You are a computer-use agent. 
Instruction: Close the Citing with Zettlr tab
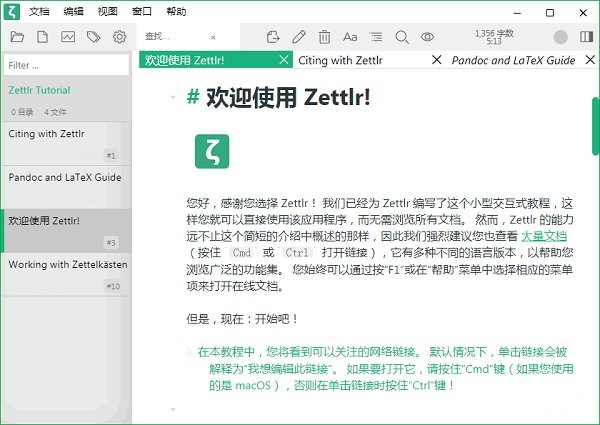tap(437, 60)
